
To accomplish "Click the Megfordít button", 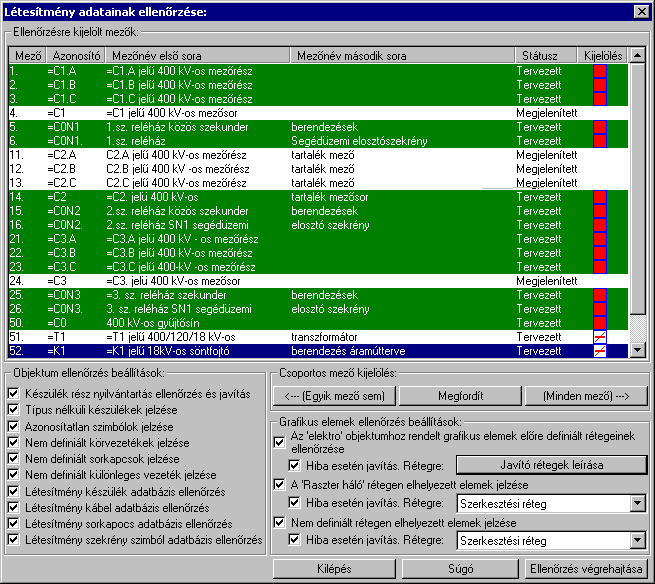I will click(460, 396).
